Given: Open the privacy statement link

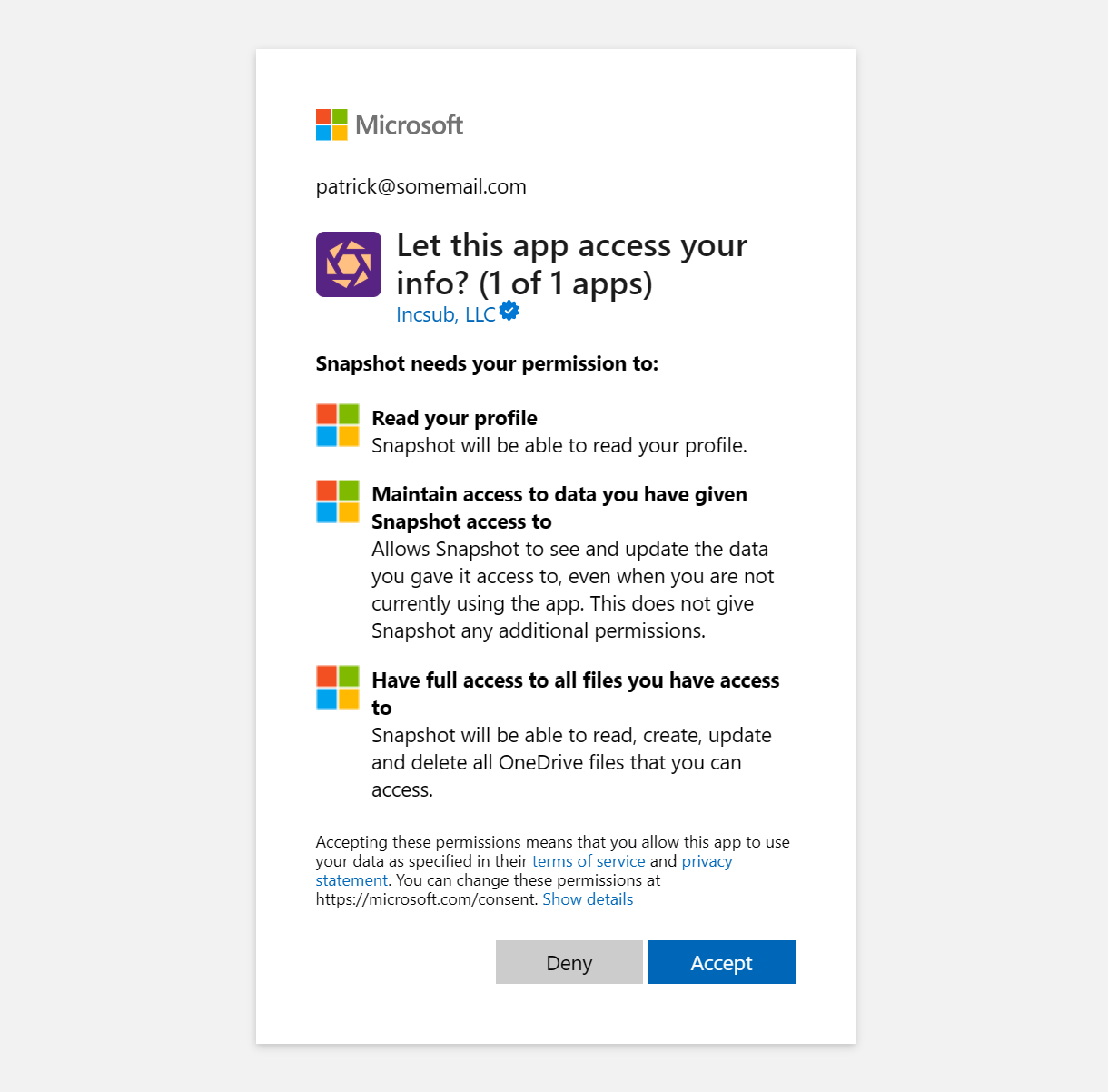Looking at the screenshot, I should [524, 870].
